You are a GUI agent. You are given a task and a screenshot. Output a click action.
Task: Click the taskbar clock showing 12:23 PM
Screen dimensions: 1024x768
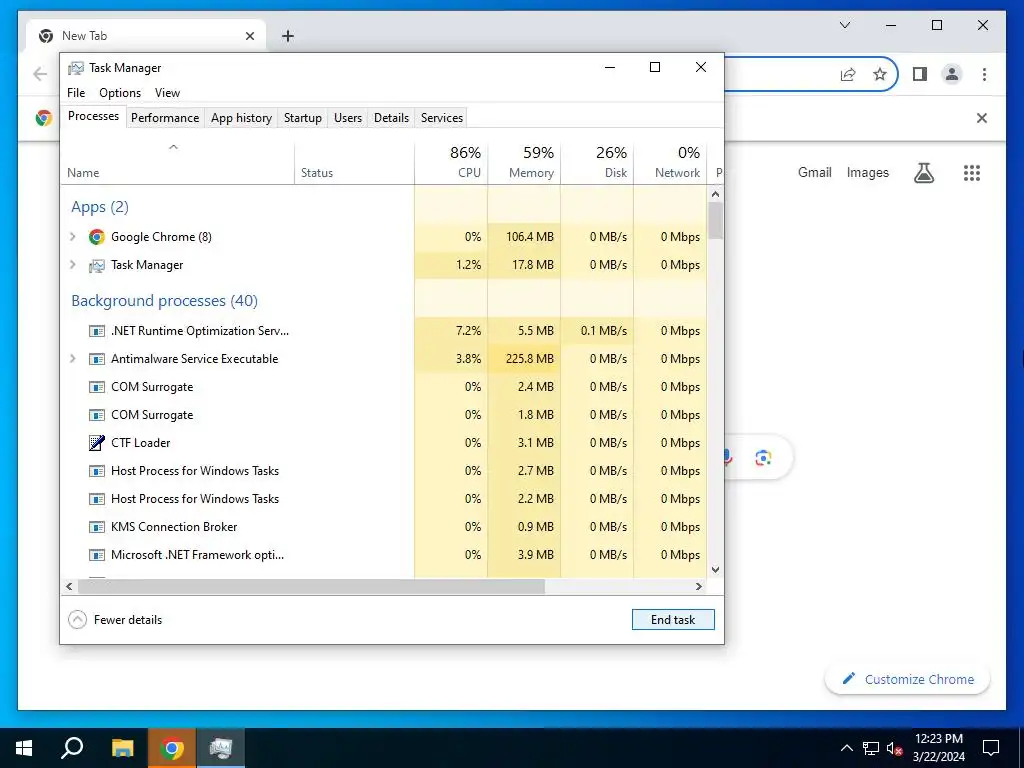pyautogui.click(x=938, y=748)
